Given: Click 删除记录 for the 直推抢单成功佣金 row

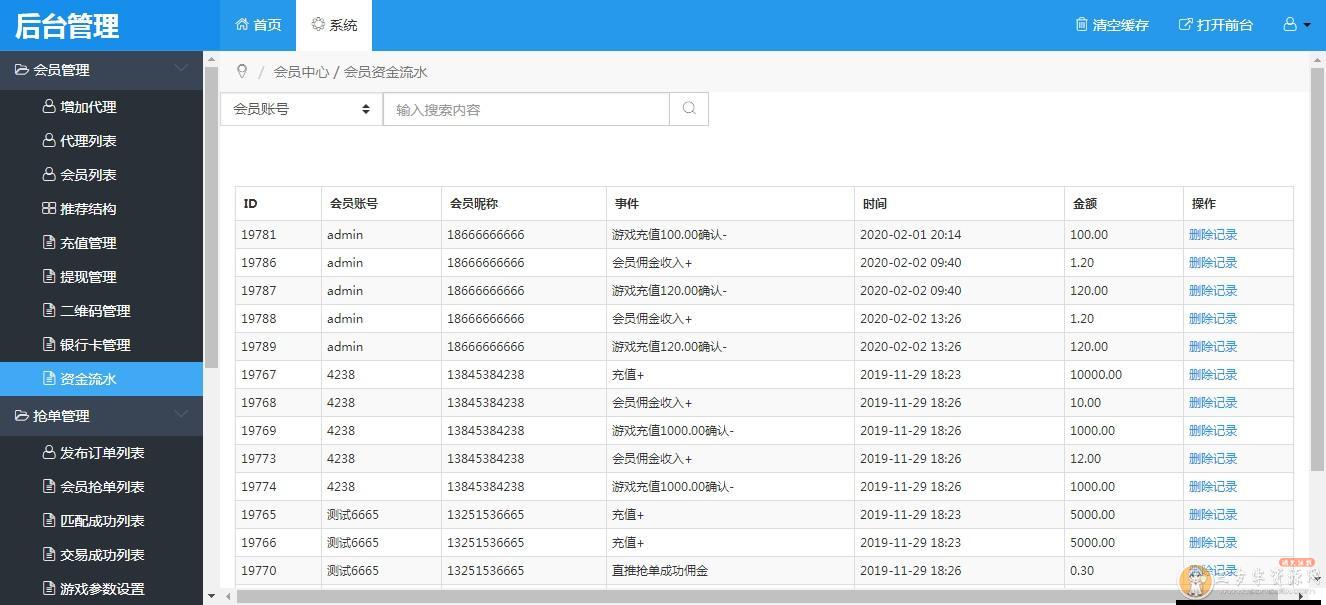Looking at the screenshot, I should [x=1214, y=570].
